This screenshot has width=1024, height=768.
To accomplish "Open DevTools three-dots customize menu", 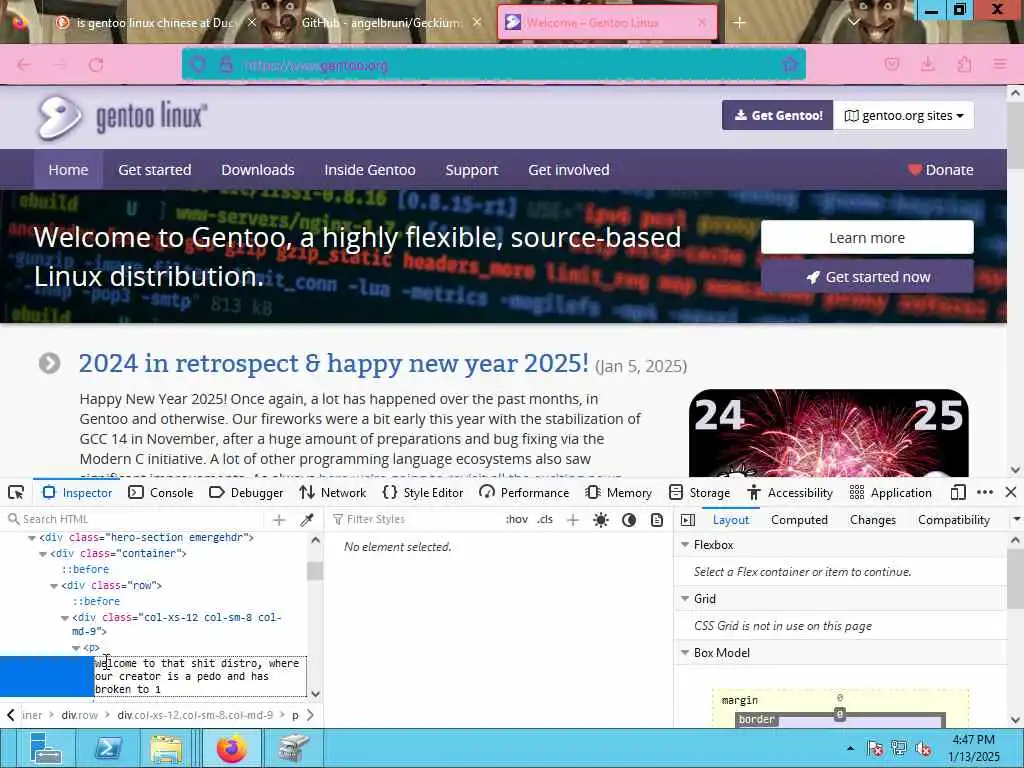I will [985, 492].
